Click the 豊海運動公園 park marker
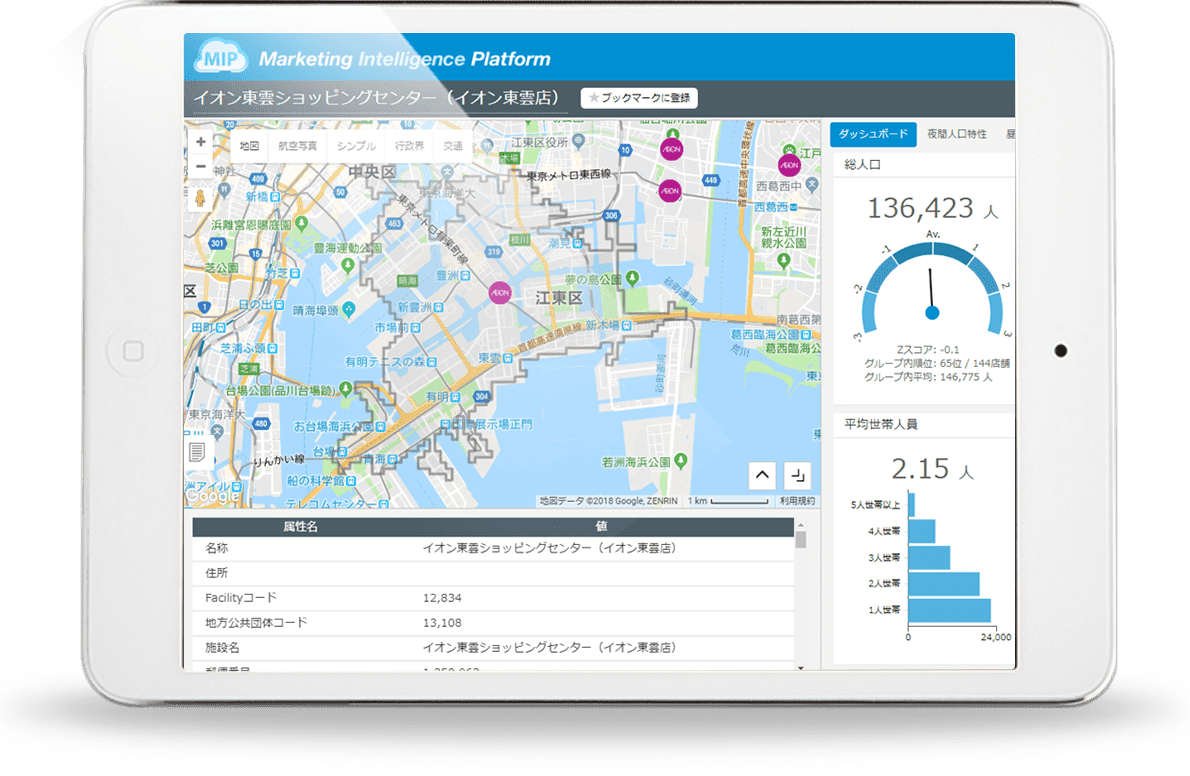 348,265
